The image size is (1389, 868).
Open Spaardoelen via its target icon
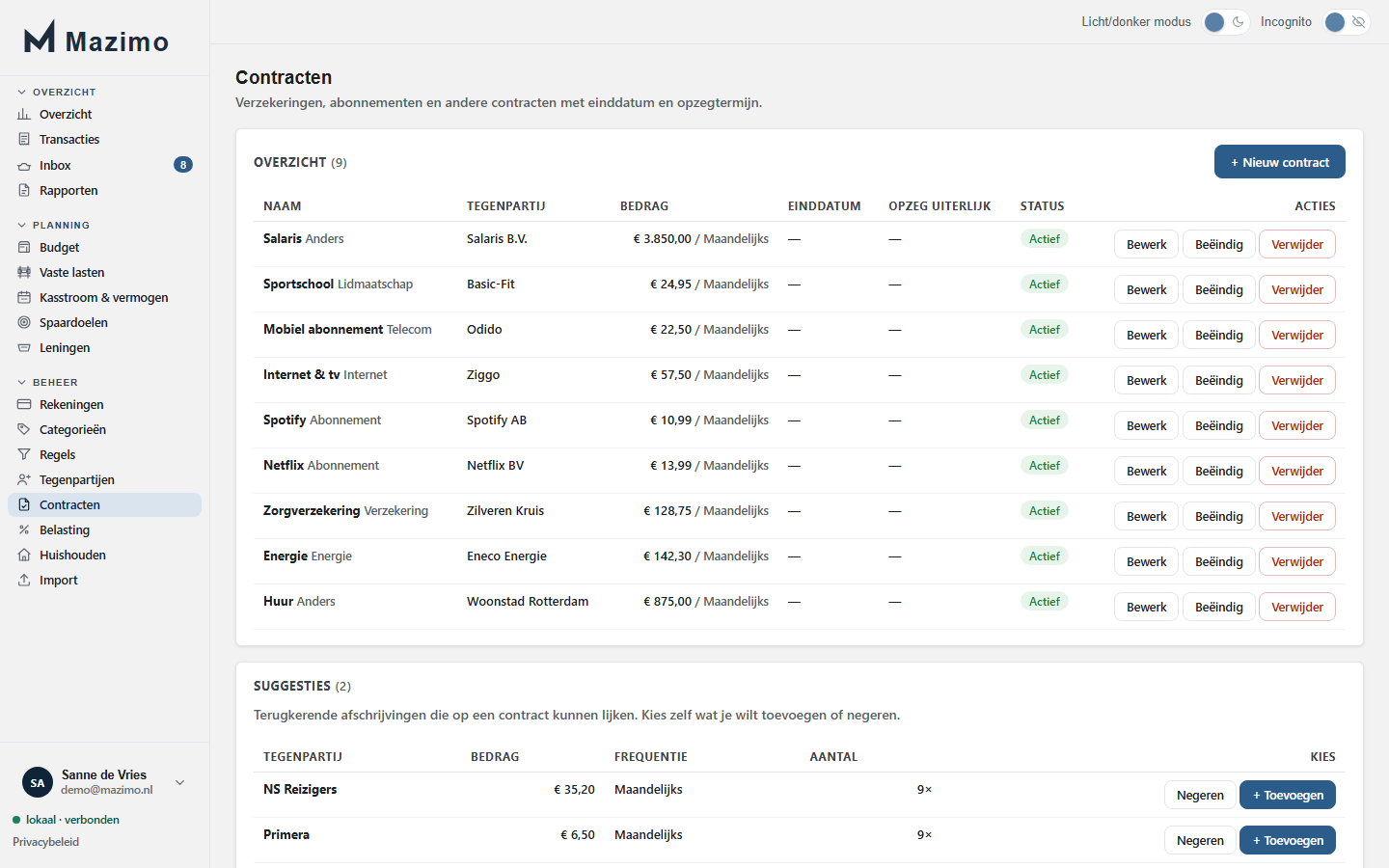pyautogui.click(x=24, y=322)
